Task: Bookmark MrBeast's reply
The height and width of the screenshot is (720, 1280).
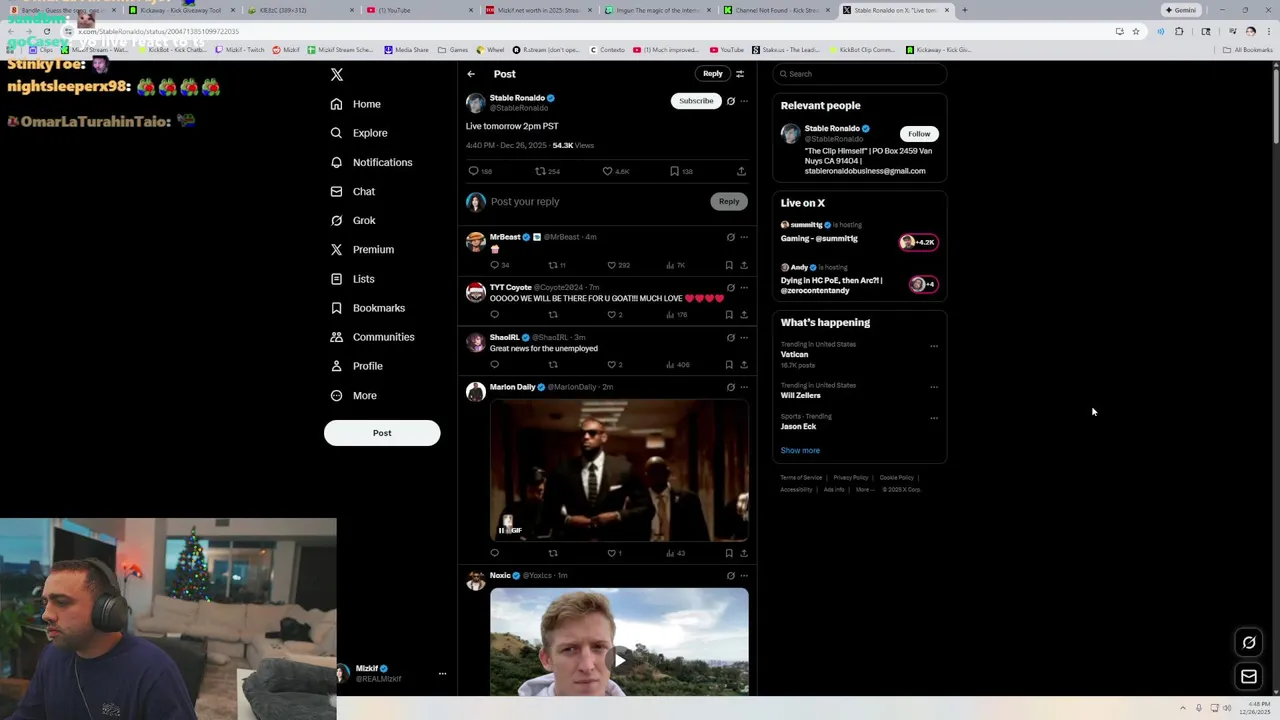Action: [729, 265]
